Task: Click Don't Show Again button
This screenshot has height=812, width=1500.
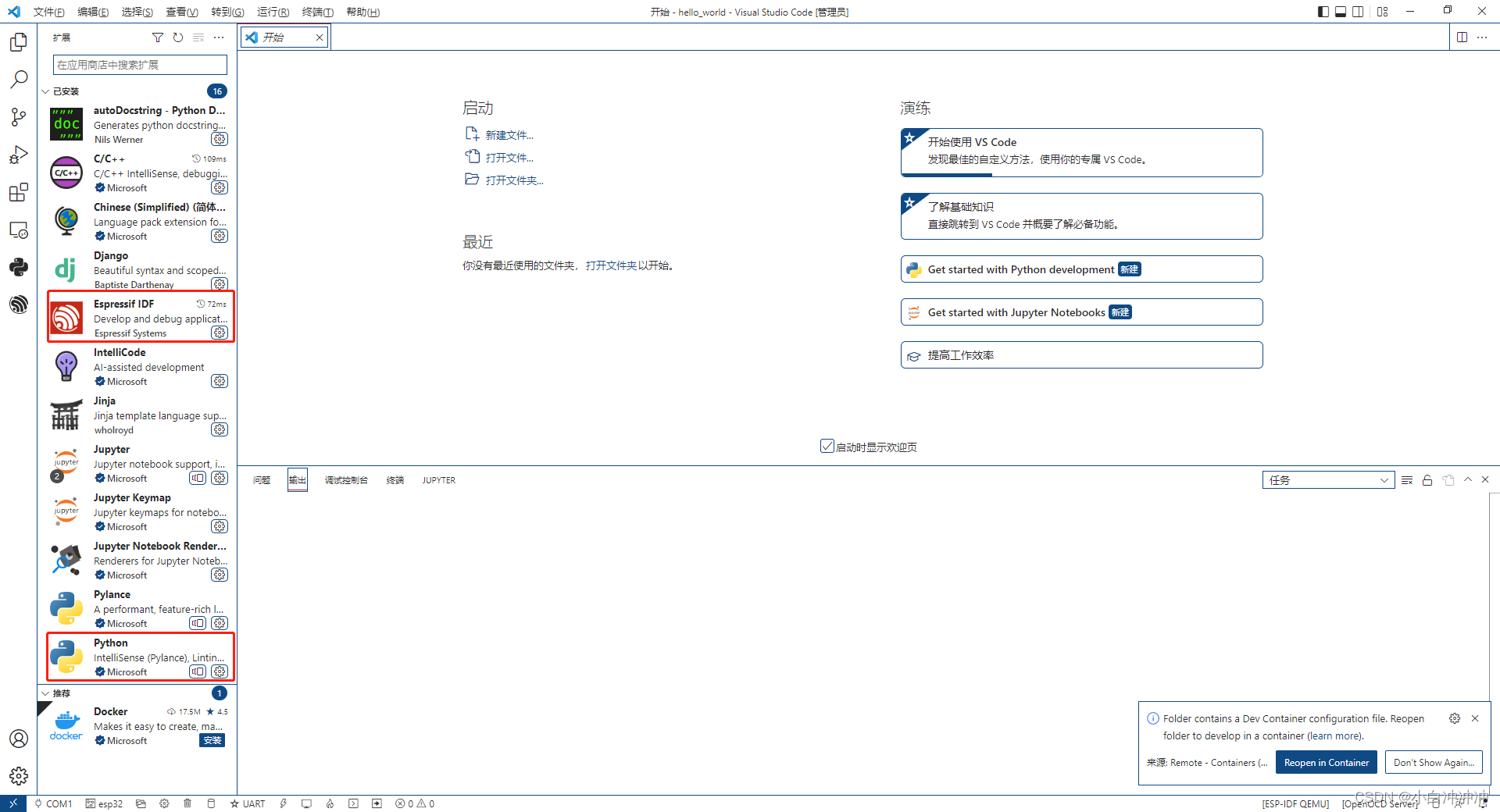Action: tap(1434, 763)
